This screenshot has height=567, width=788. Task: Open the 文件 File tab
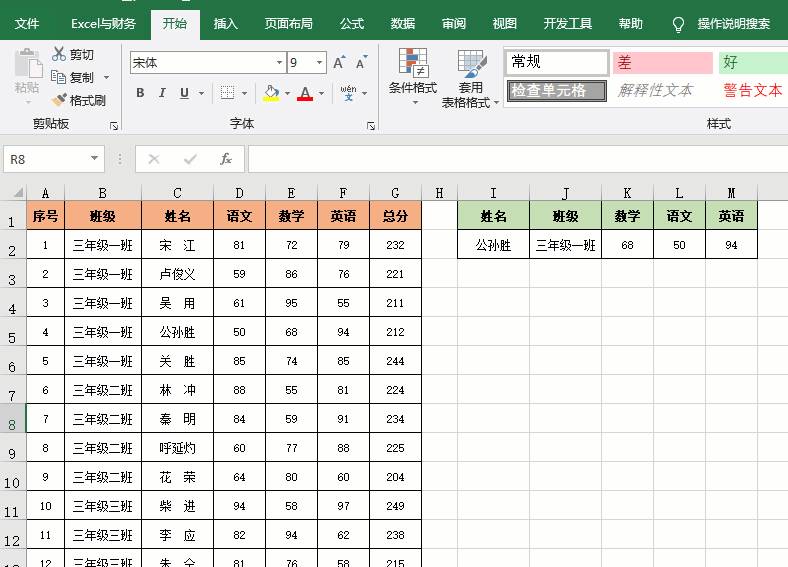[x=27, y=24]
